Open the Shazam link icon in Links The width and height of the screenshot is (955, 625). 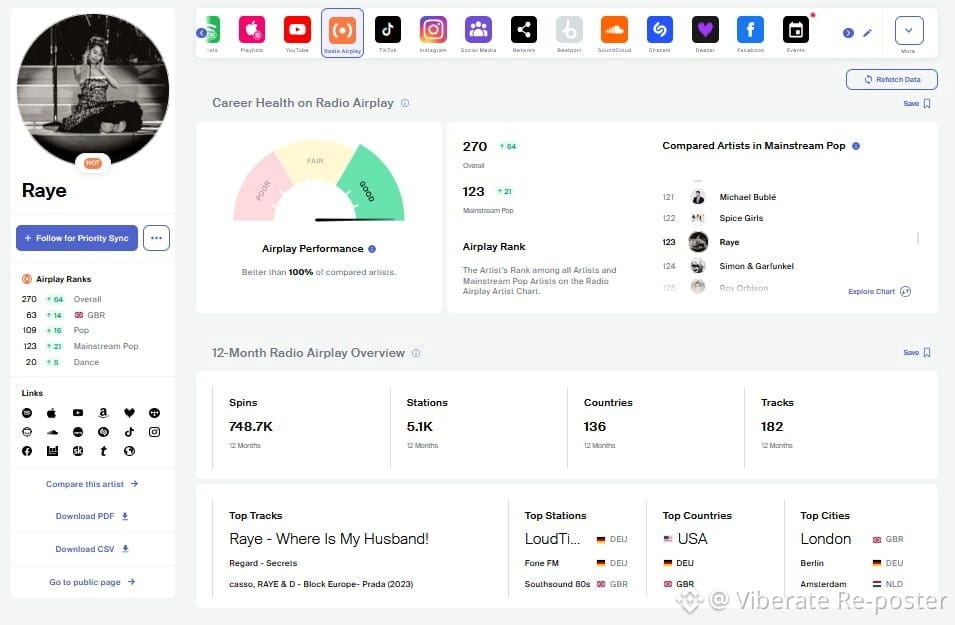pos(104,432)
